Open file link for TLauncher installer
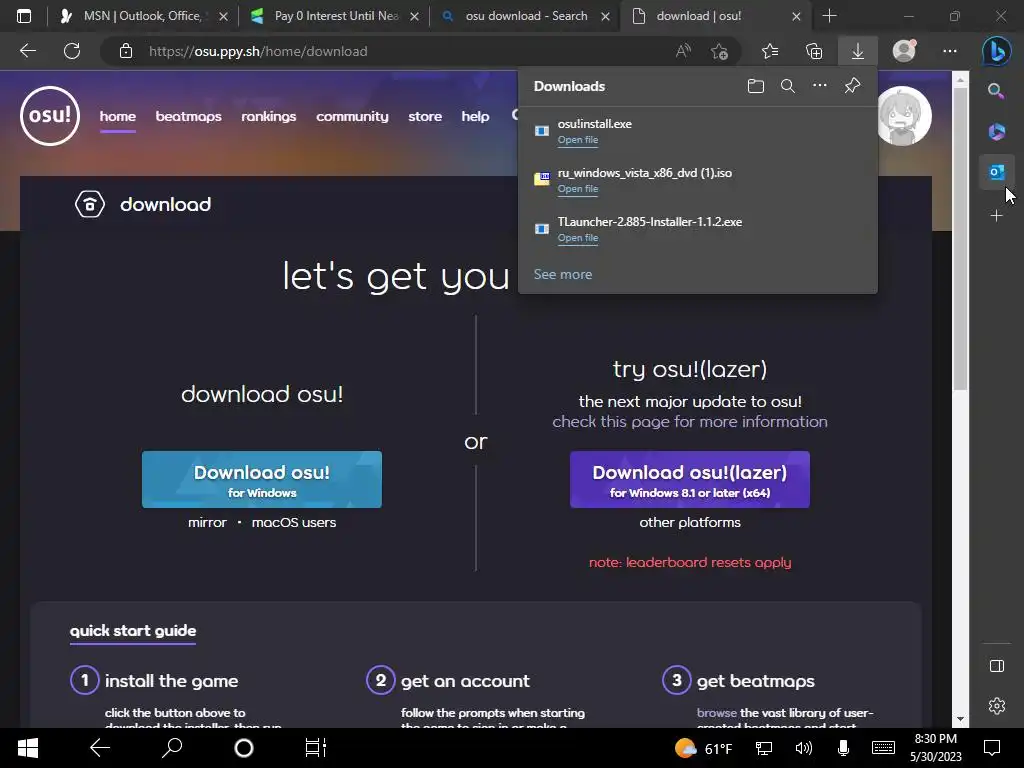Viewport: 1024px width, 768px height. 577,238
